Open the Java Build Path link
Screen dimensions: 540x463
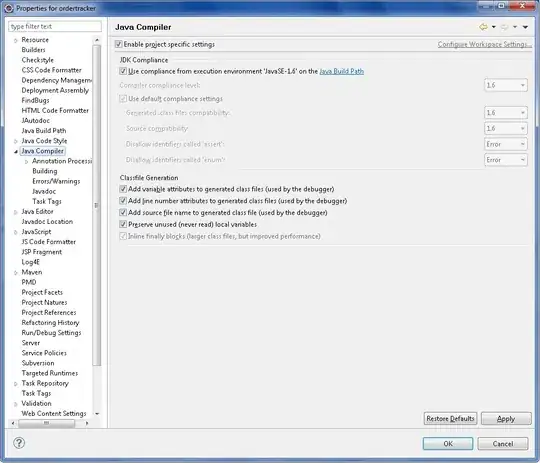(x=342, y=71)
